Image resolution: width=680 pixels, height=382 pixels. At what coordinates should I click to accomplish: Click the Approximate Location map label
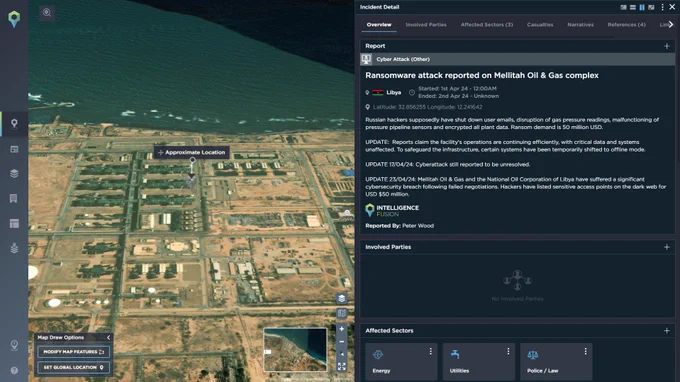point(192,152)
